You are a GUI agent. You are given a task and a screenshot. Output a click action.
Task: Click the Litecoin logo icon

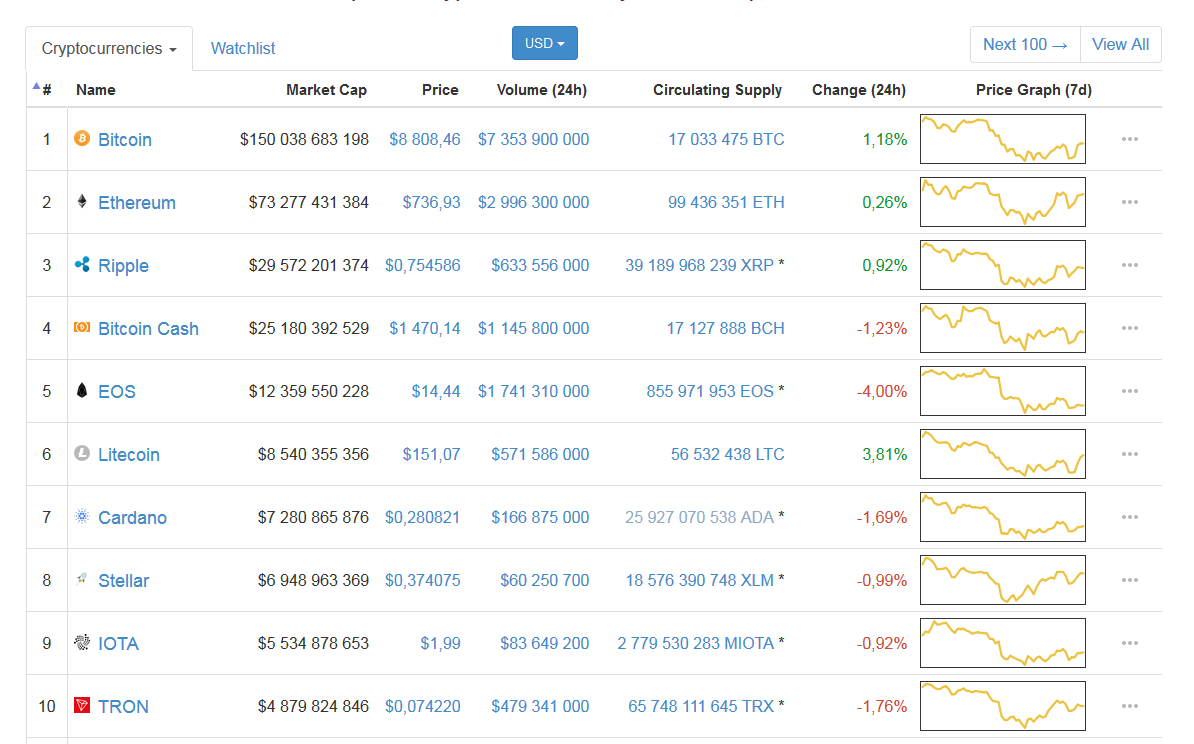click(x=81, y=453)
